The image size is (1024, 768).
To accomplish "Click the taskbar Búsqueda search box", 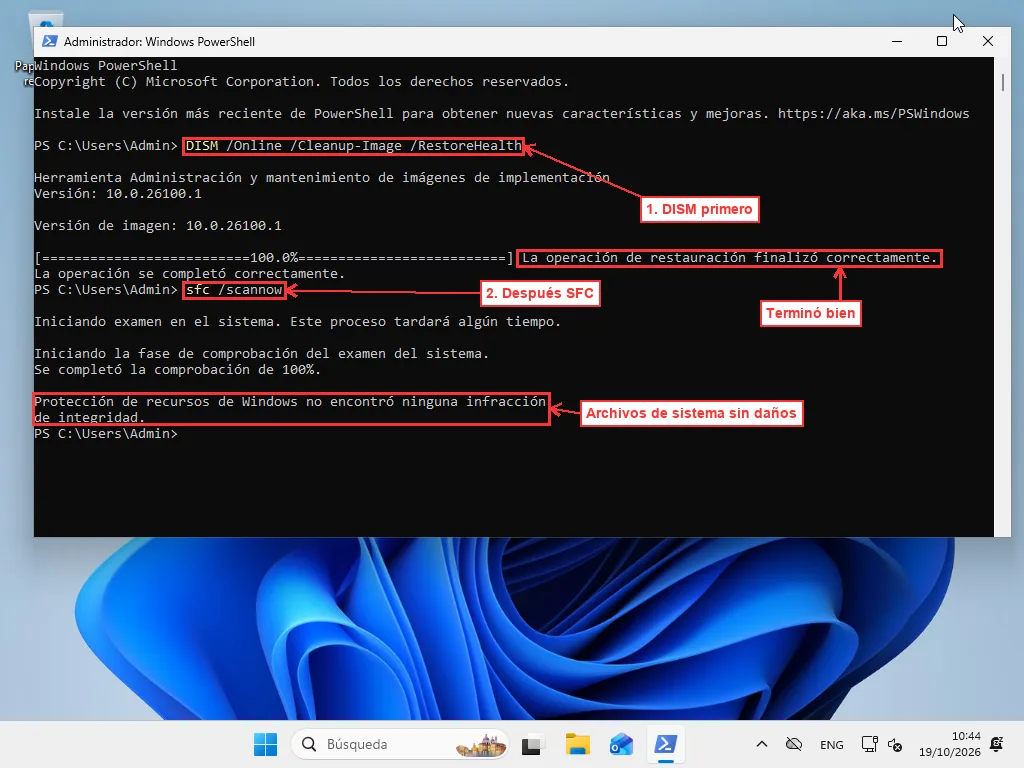I will pos(399,744).
